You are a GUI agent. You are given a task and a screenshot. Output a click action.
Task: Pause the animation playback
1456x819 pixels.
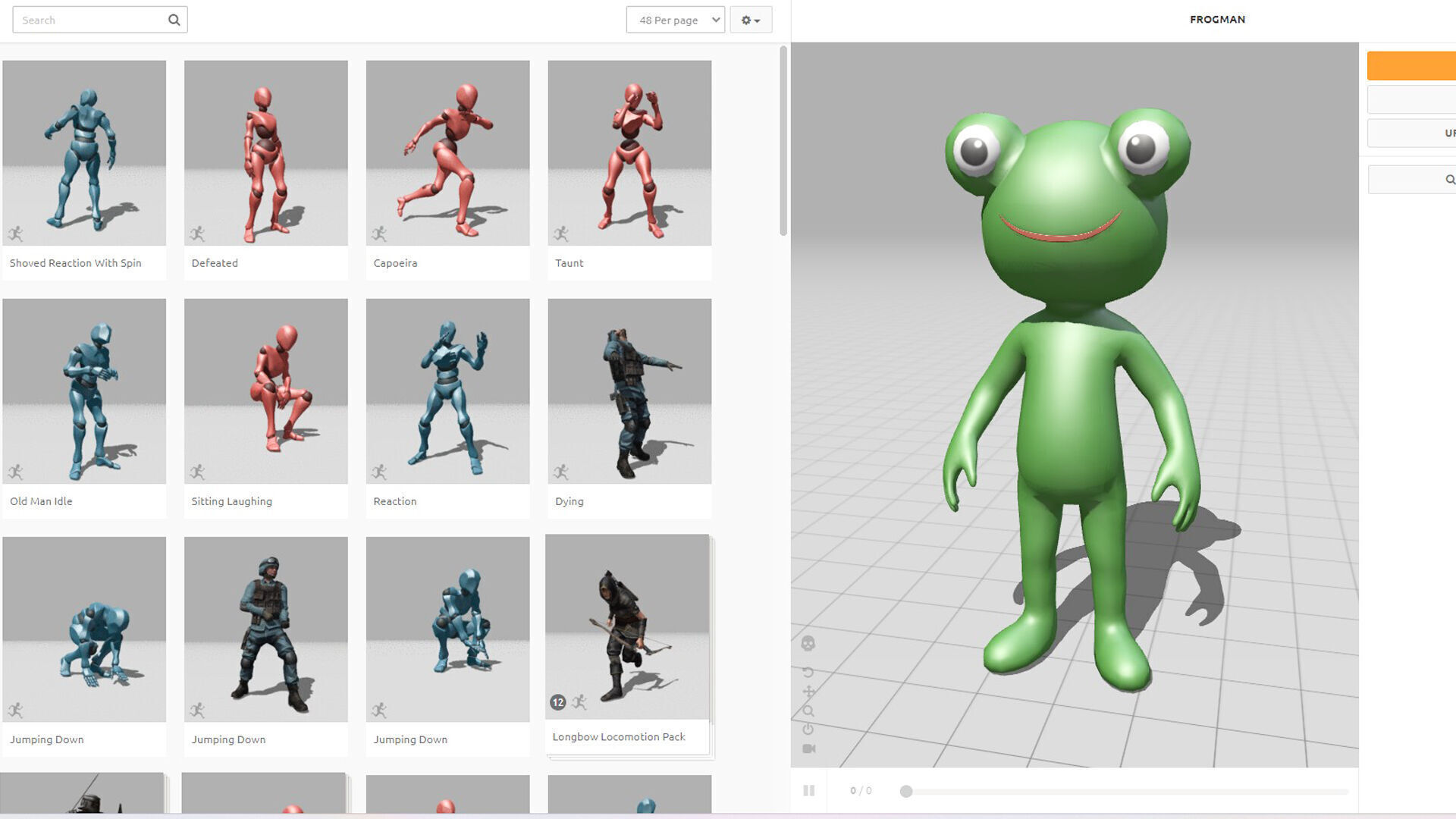pos(808,791)
